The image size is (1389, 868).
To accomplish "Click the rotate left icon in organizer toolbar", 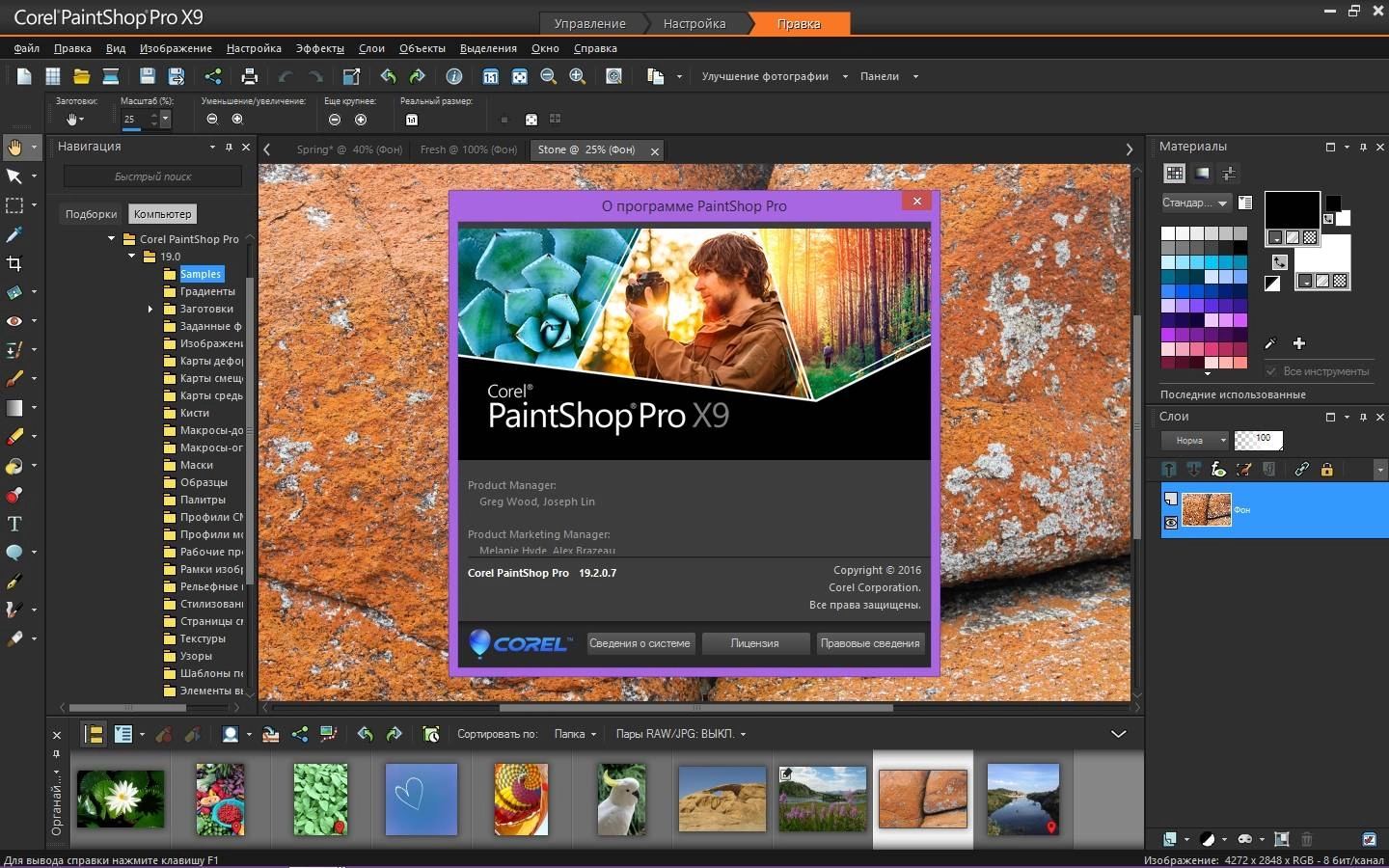I will 365,734.
